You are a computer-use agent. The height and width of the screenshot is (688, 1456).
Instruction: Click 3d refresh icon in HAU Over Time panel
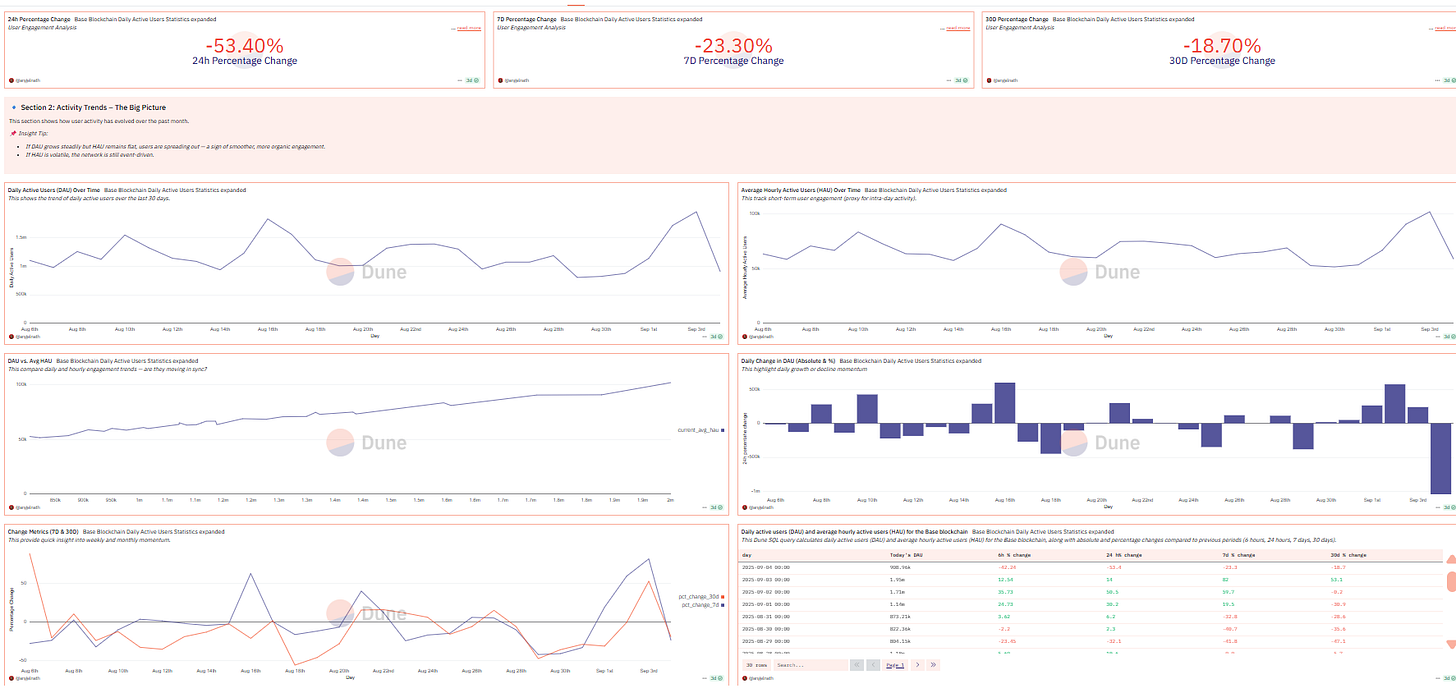[1454, 337]
